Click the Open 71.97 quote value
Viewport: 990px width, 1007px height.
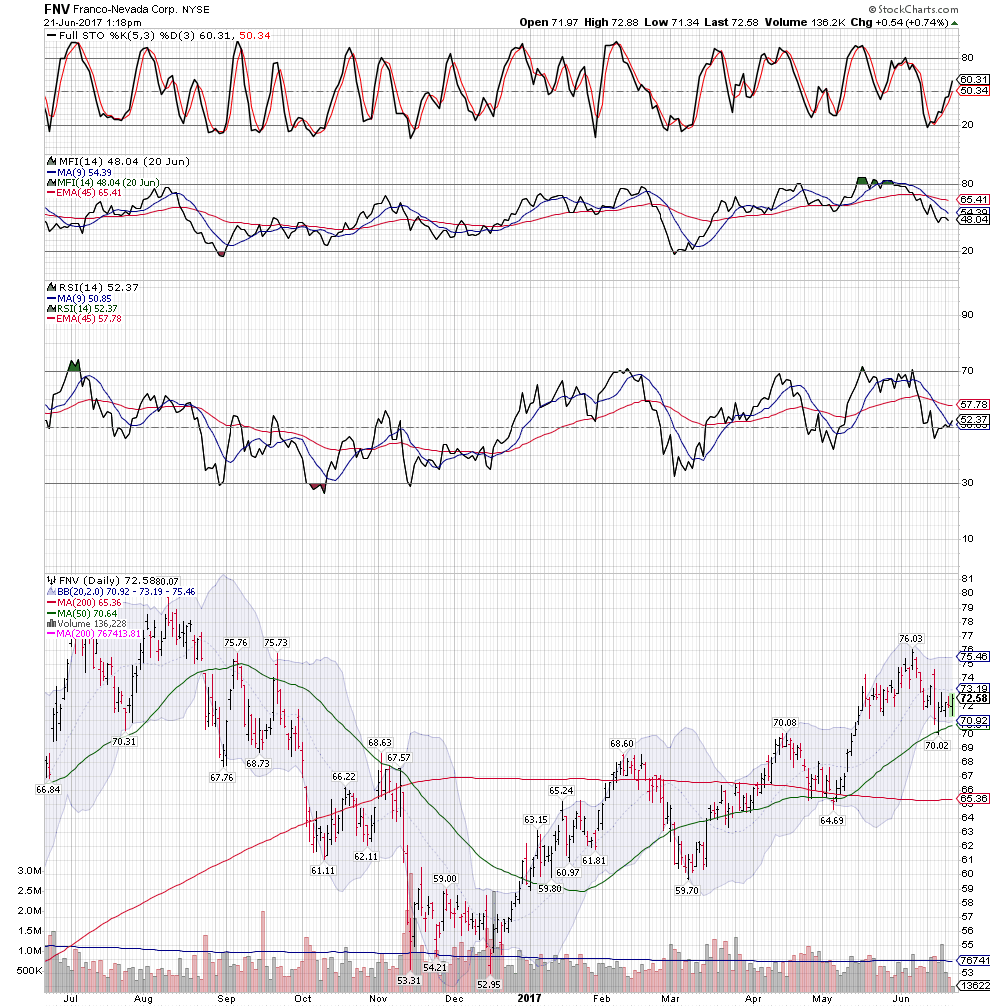tap(549, 22)
